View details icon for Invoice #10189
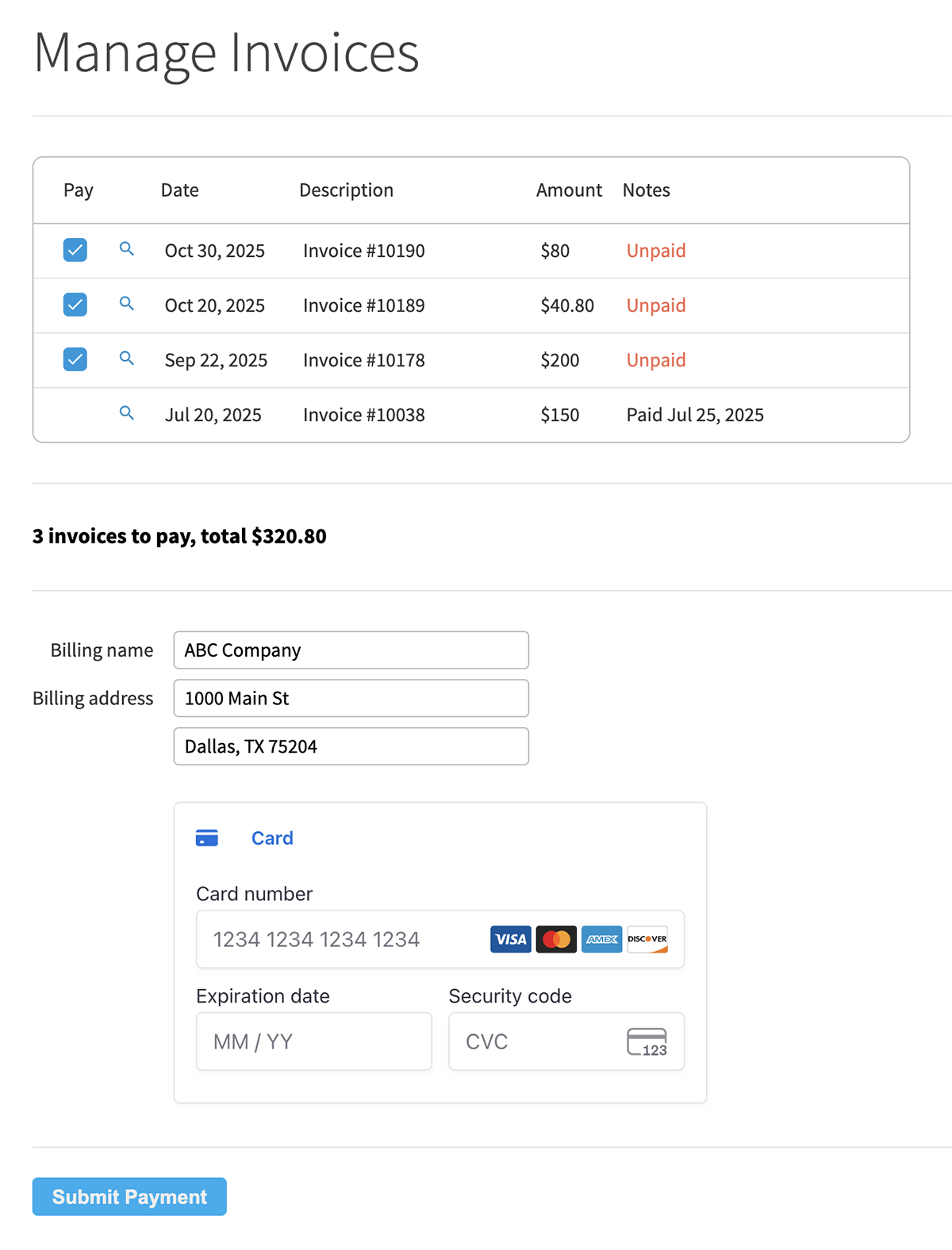This screenshot has height=1250, width=952. [x=126, y=304]
